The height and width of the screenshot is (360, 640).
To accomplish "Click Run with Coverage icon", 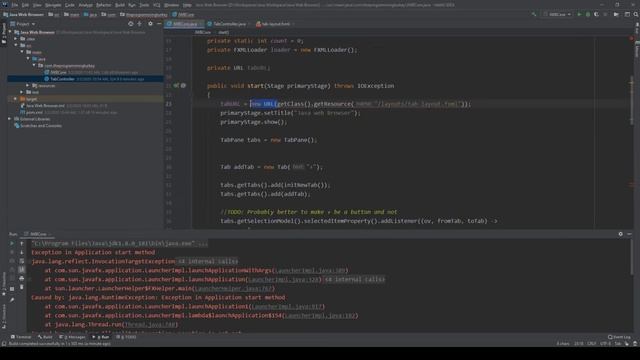I will click(596, 14).
